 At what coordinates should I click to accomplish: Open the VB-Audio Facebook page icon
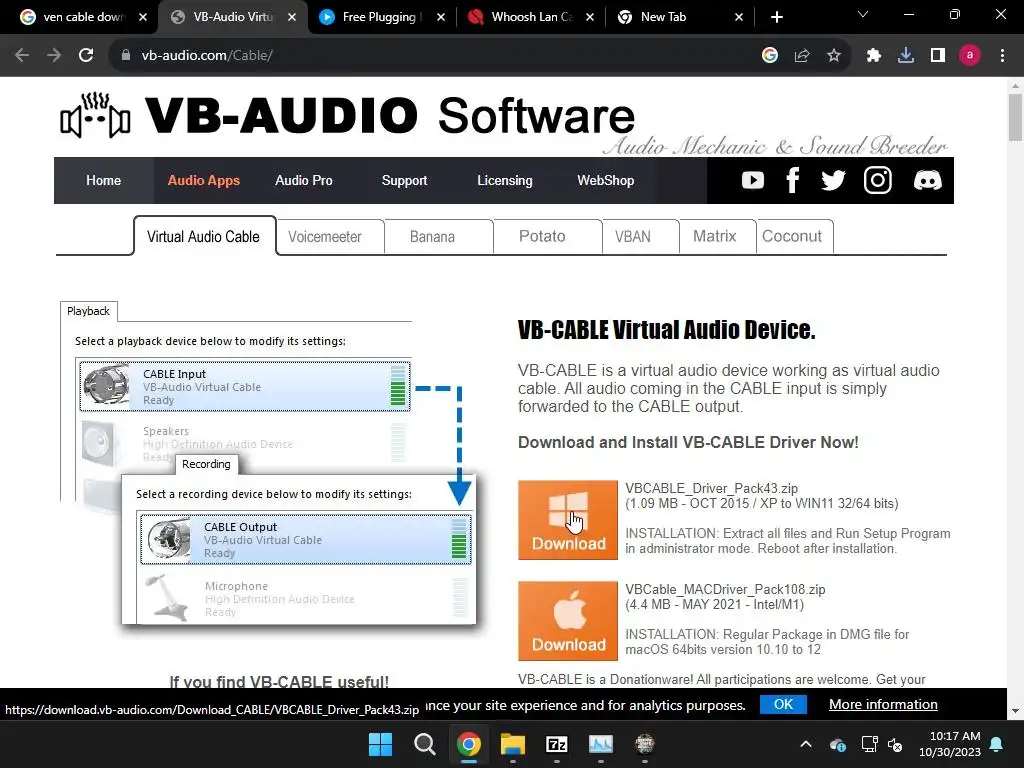(792, 180)
